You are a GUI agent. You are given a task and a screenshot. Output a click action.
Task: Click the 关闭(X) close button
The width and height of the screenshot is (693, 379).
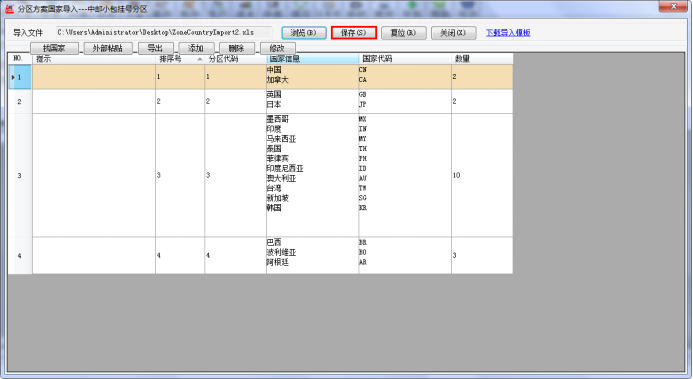point(453,33)
